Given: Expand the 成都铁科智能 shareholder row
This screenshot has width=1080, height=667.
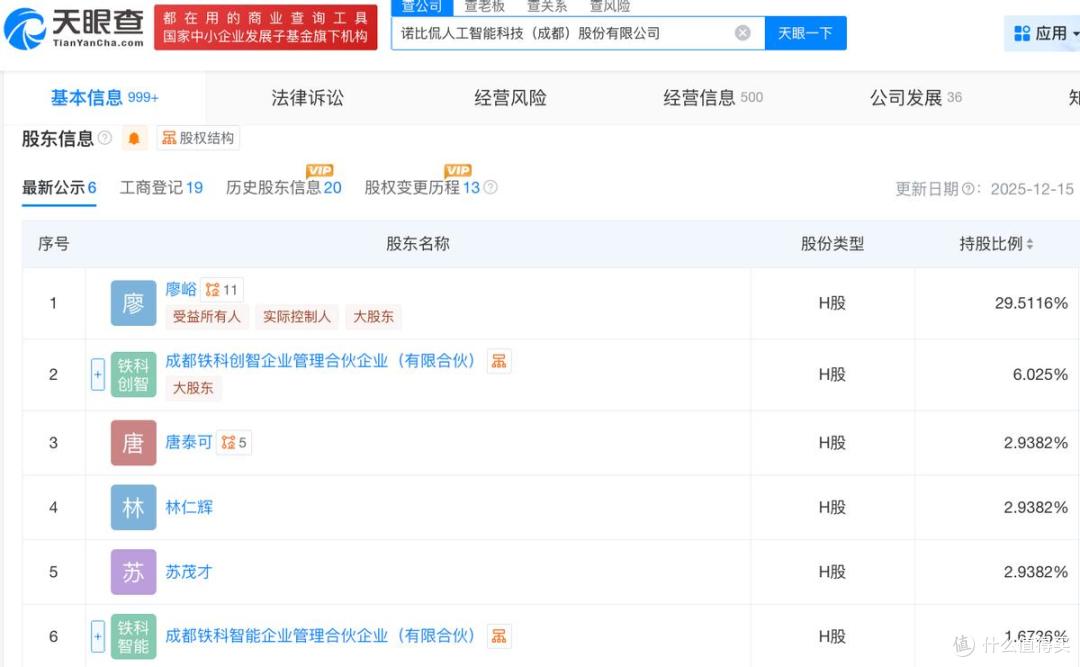Looking at the screenshot, I should 98,636.
